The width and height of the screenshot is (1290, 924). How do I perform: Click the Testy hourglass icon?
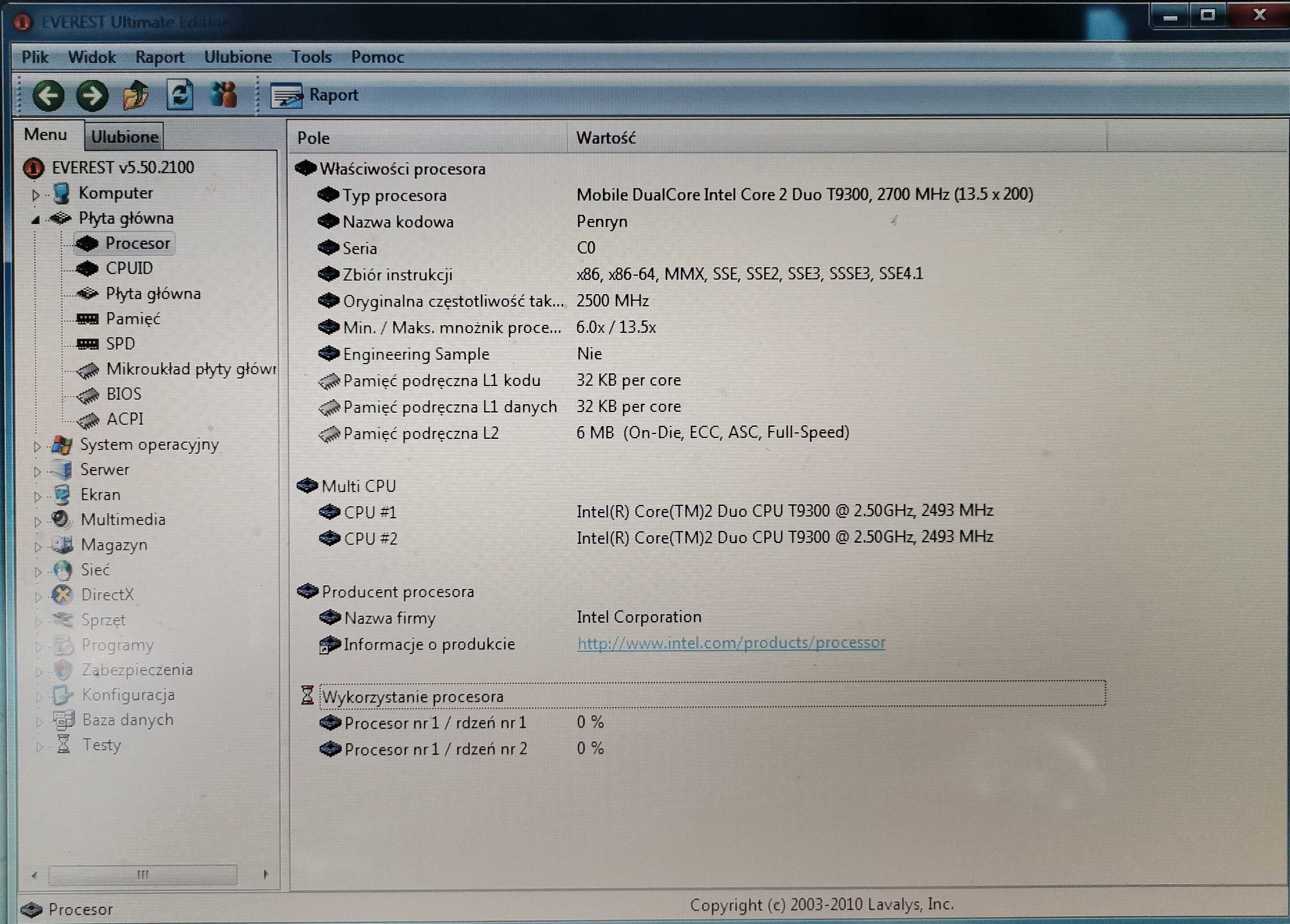(x=64, y=744)
